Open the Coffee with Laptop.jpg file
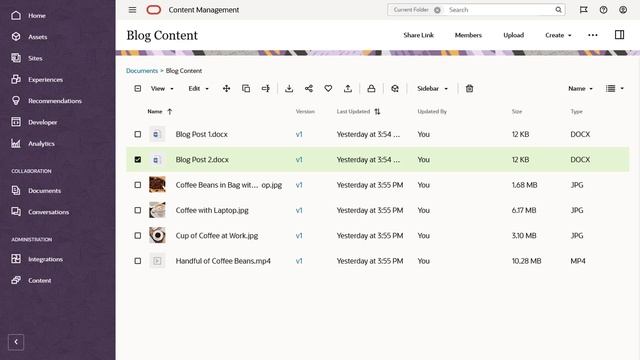Image resolution: width=640 pixels, height=360 pixels. pos(212,210)
